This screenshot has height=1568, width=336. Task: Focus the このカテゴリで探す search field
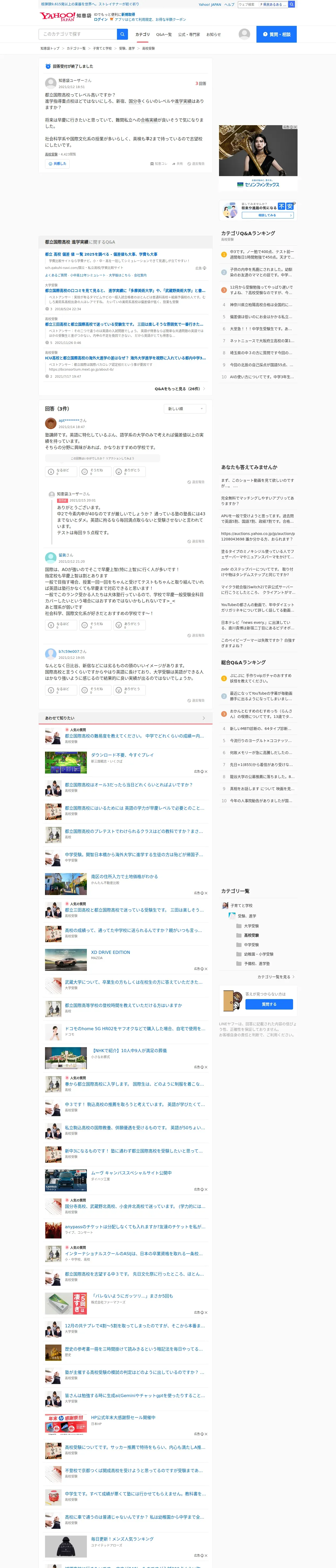pos(78,34)
